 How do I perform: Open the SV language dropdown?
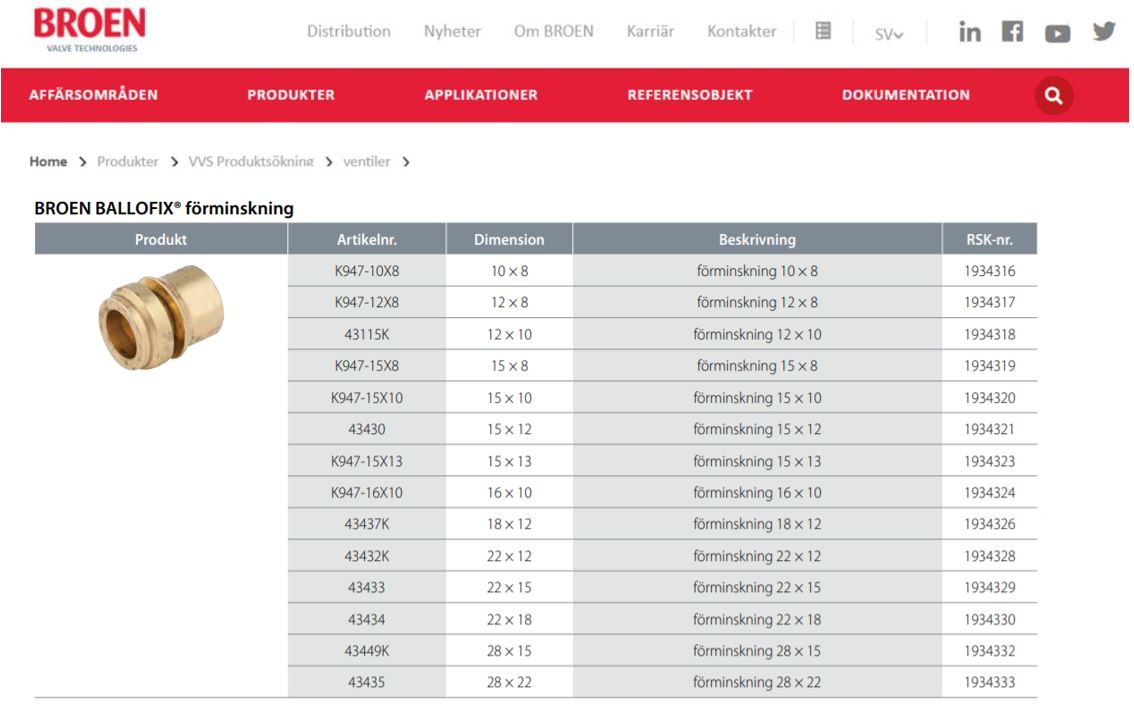[x=889, y=34]
